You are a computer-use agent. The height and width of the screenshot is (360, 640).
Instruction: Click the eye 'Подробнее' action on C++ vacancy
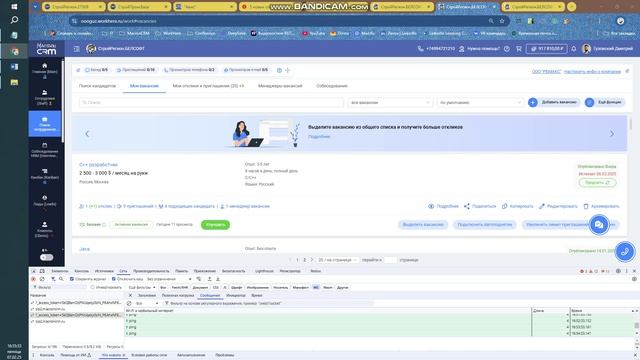point(443,206)
